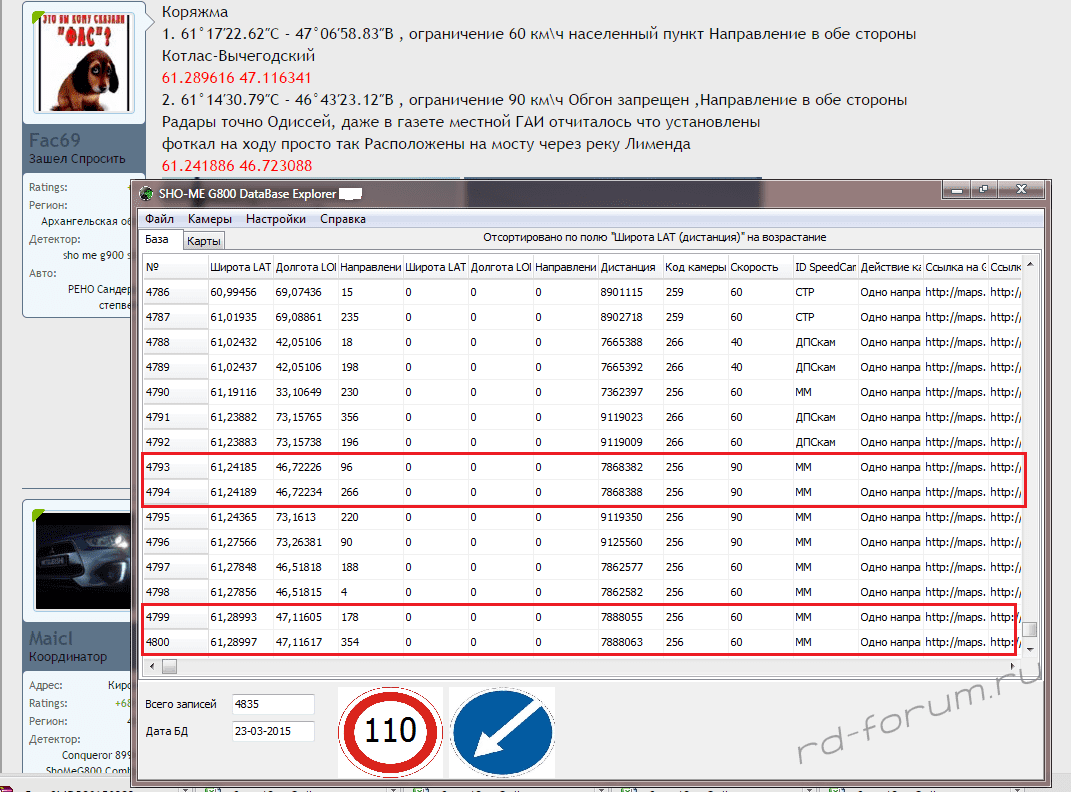
Task: Click the vertical scrollbar up arrow
Action: point(1030,265)
